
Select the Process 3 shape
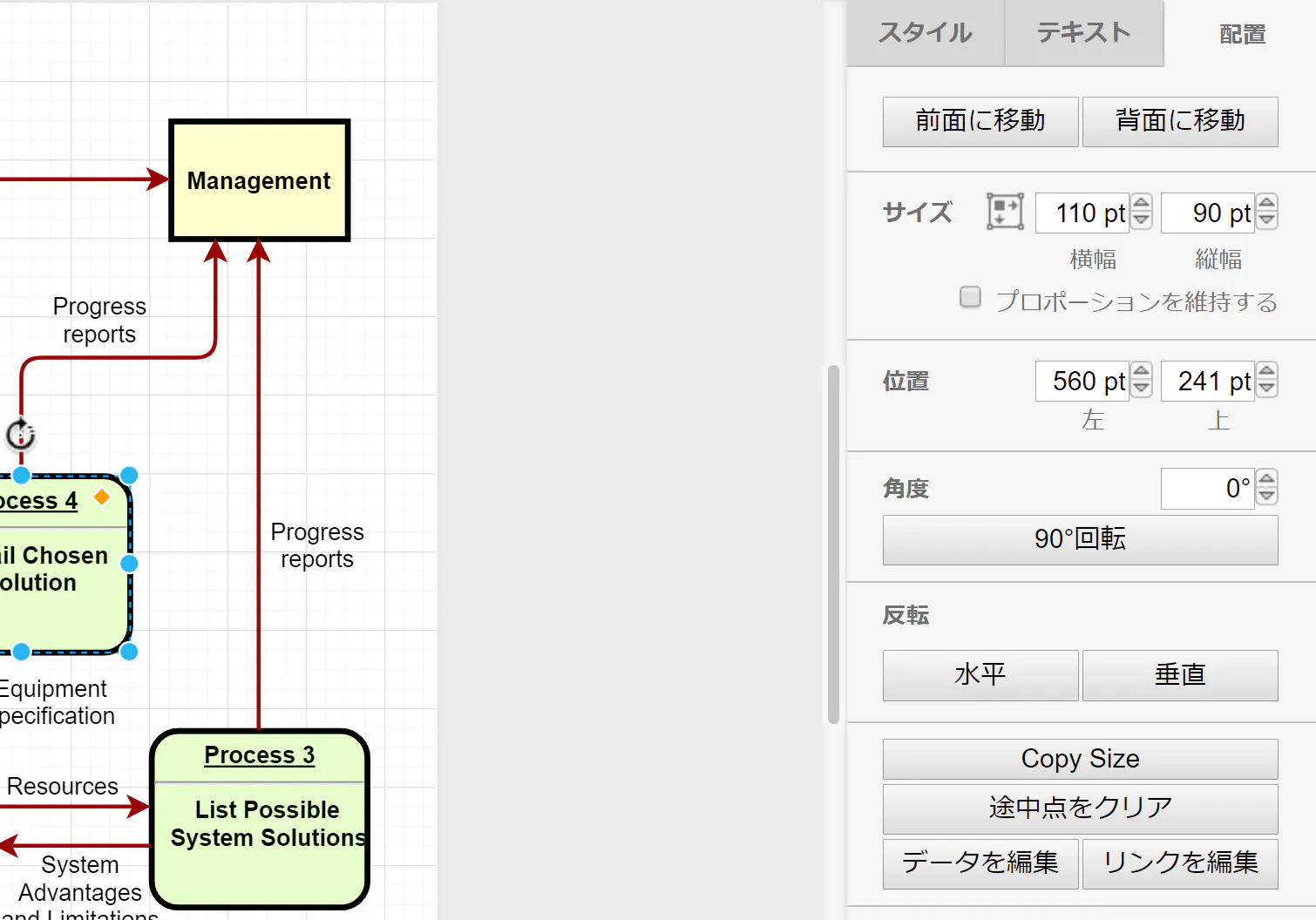pos(260,819)
